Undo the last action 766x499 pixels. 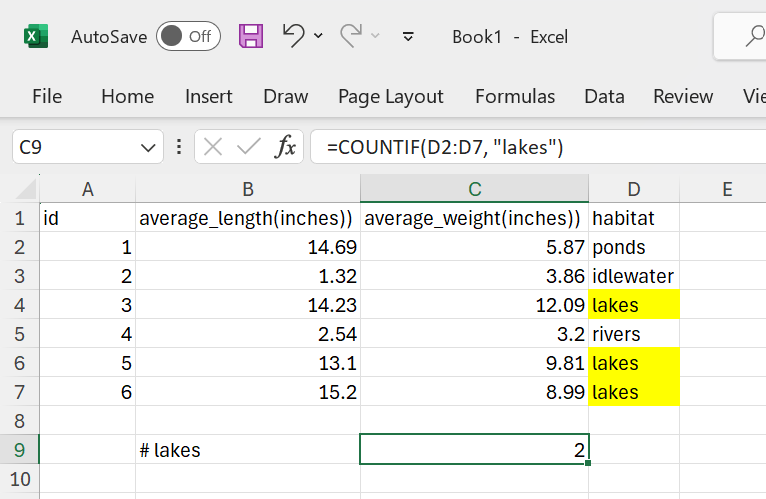(293, 36)
